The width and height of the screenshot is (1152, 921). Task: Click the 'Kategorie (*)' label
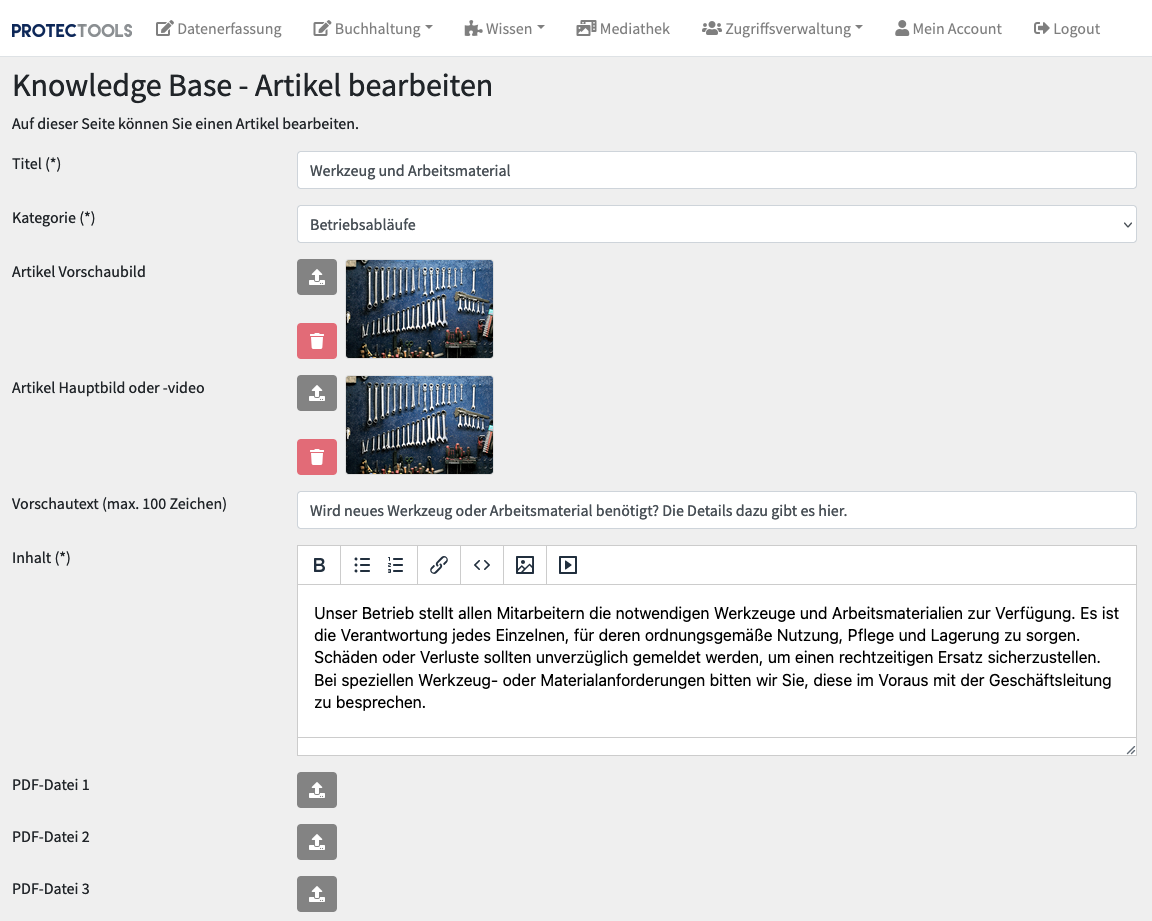[54, 217]
